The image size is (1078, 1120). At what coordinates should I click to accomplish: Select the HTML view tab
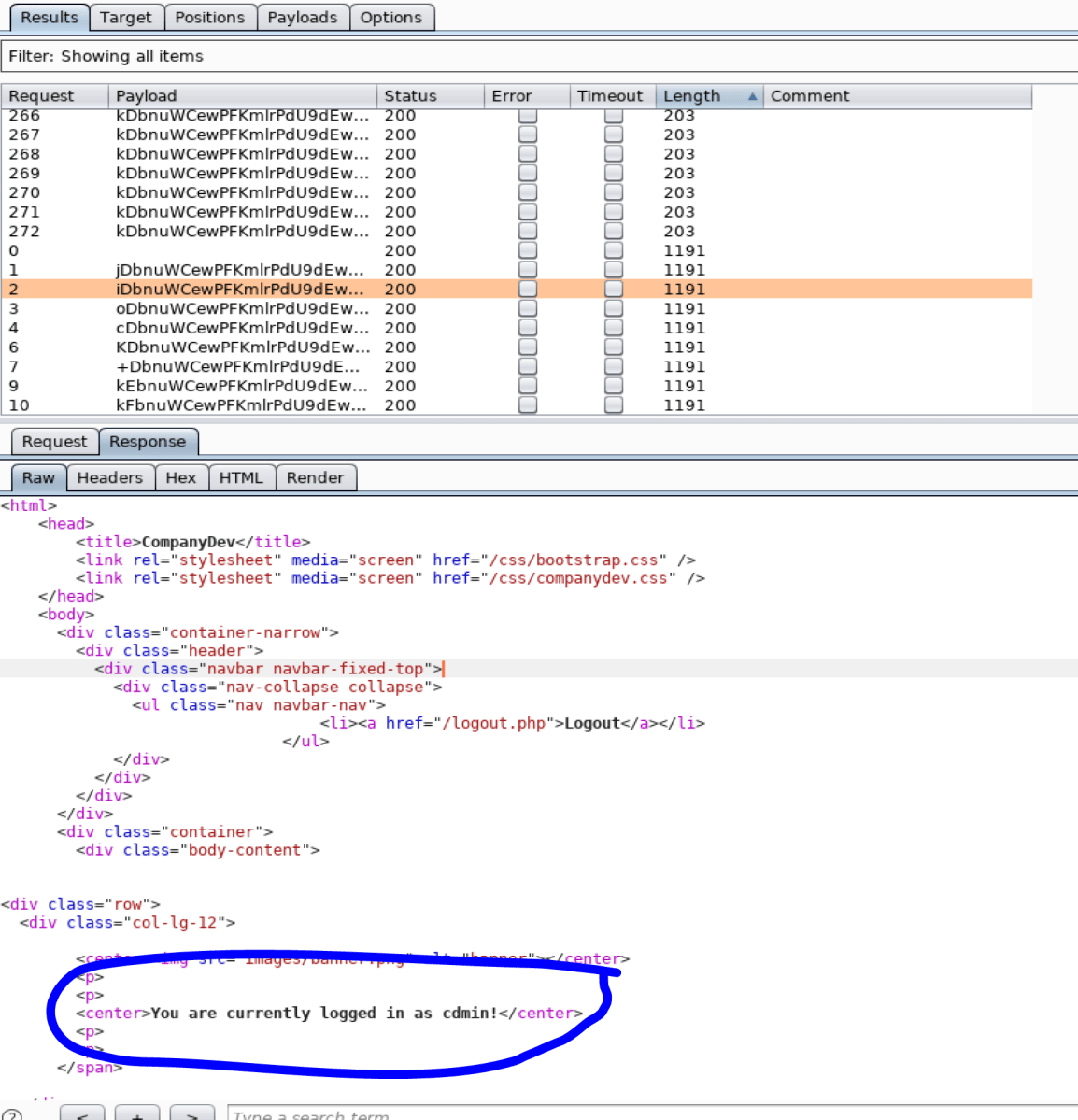(242, 477)
